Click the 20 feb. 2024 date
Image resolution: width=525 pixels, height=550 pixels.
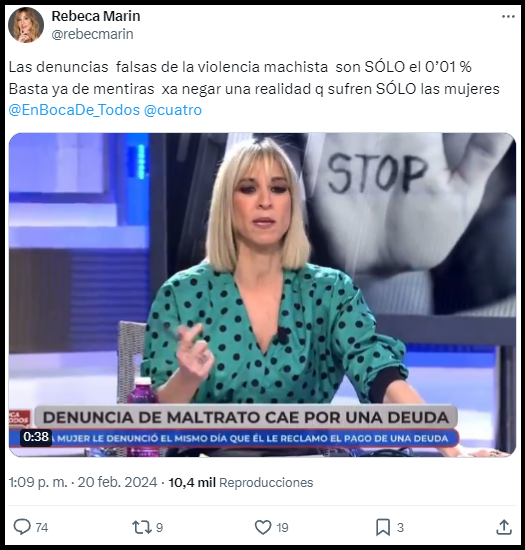coord(117,483)
